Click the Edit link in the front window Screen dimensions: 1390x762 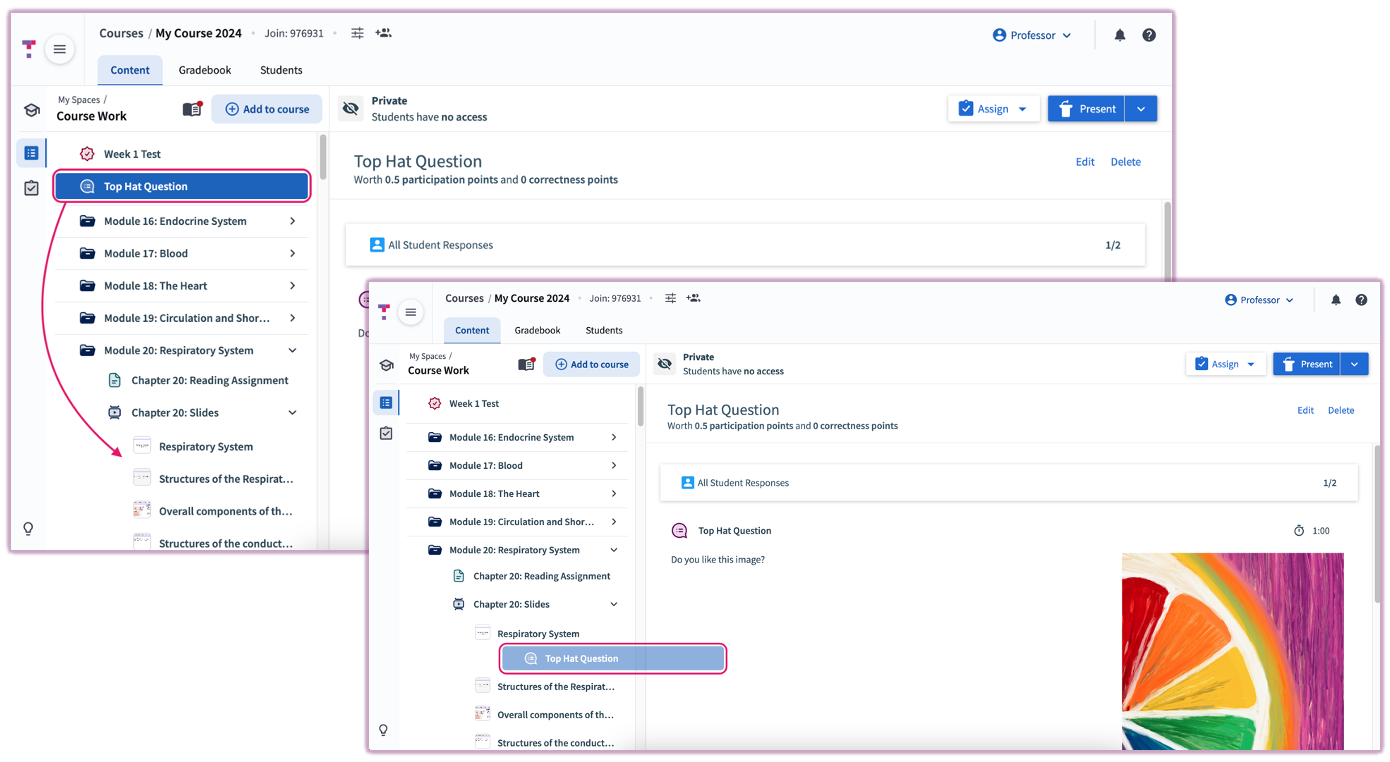coord(1305,410)
